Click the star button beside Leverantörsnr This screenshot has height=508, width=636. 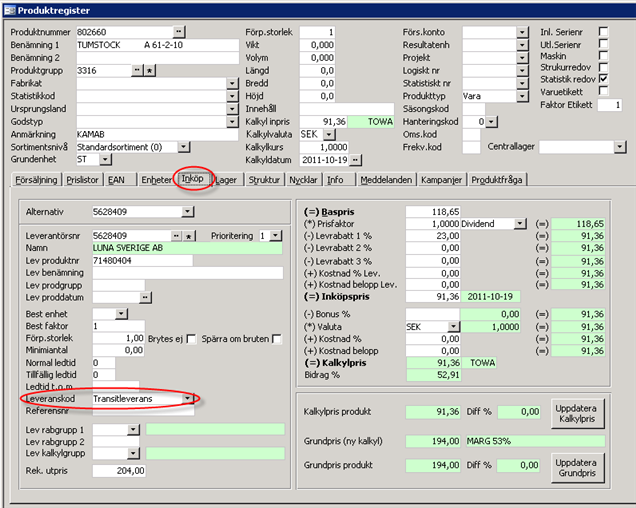[x=189, y=235]
